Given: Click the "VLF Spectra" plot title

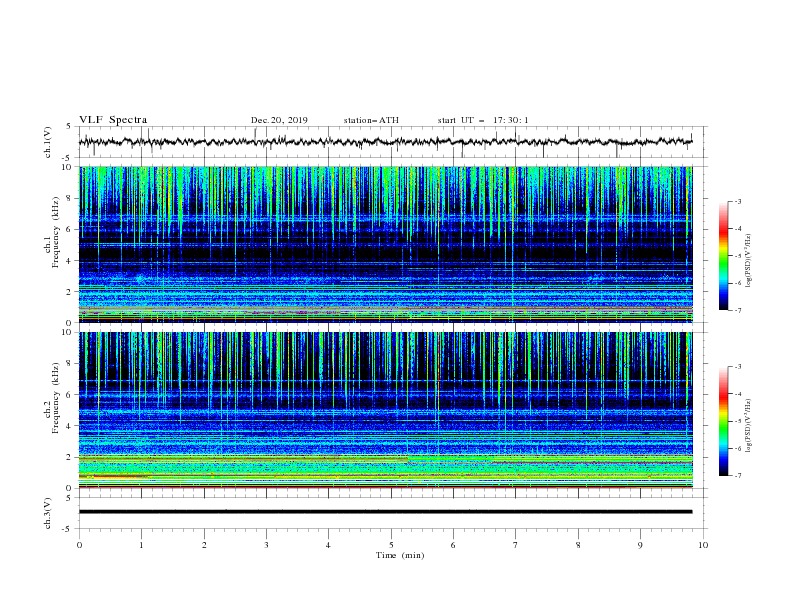Looking at the screenshot, I should click(113, 120).
